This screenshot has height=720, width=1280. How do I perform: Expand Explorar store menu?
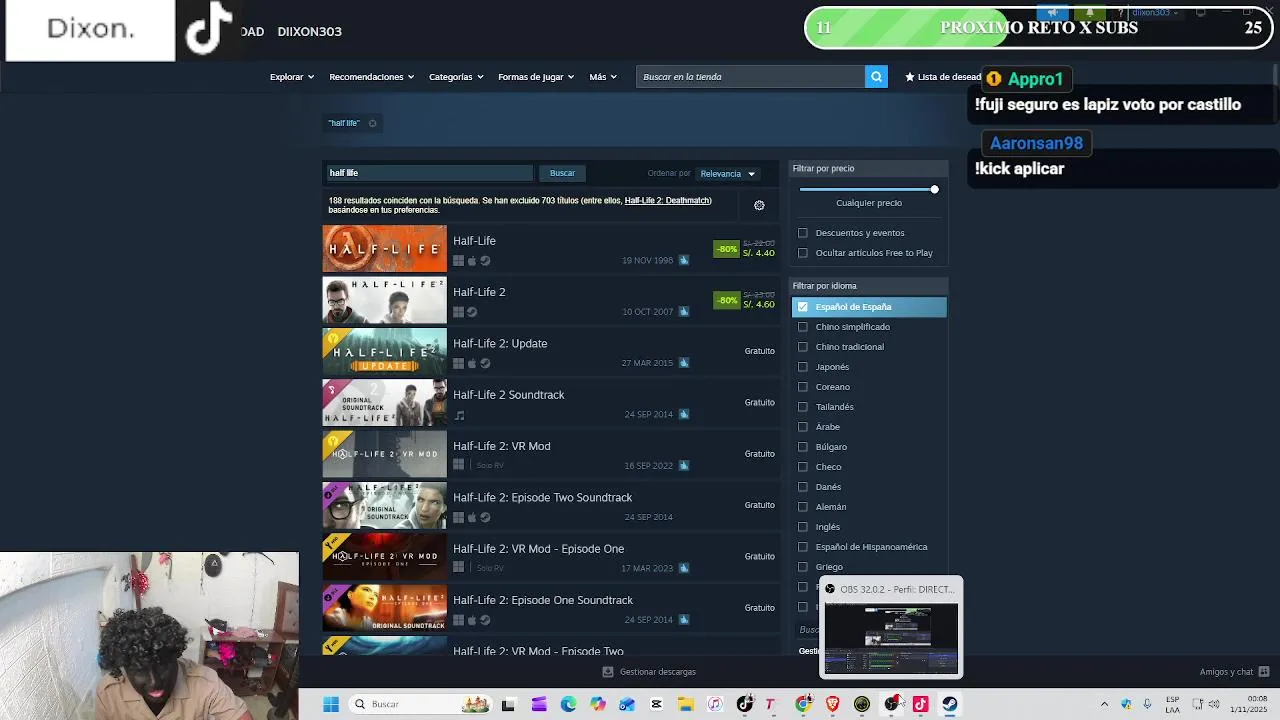pos(292,77)
